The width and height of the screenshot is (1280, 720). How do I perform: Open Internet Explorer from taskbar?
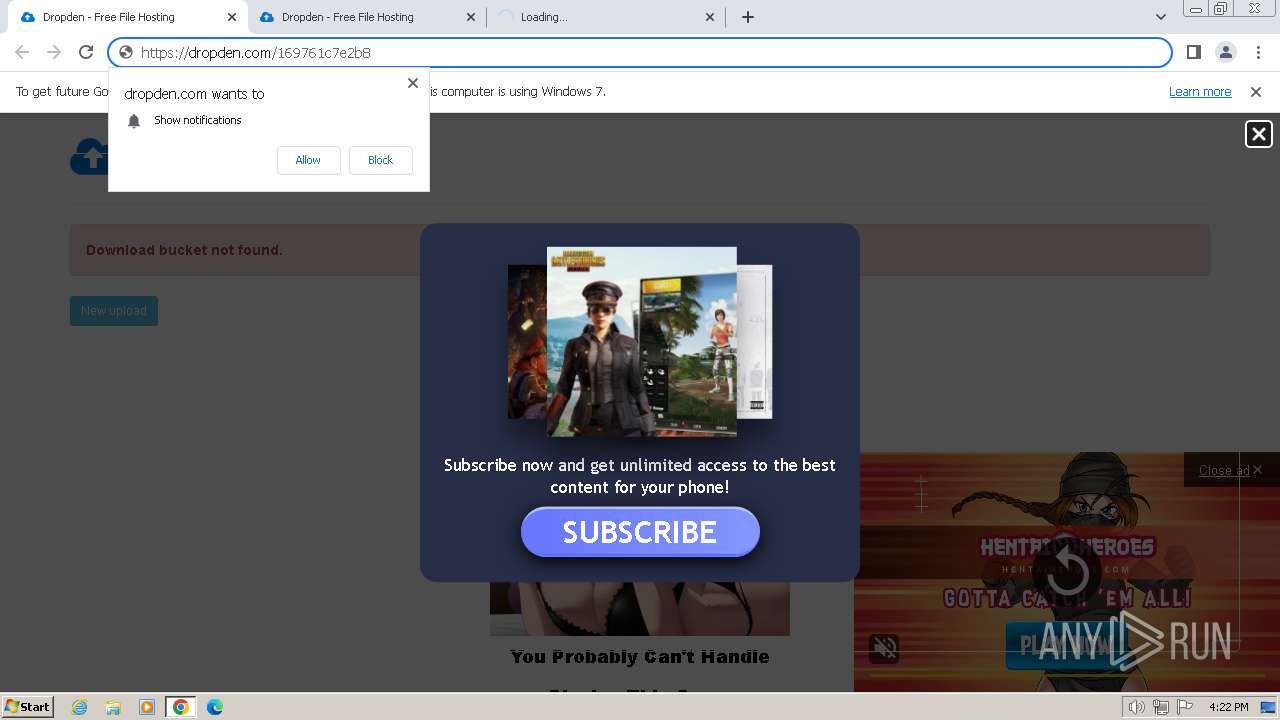tap(80, 707)
